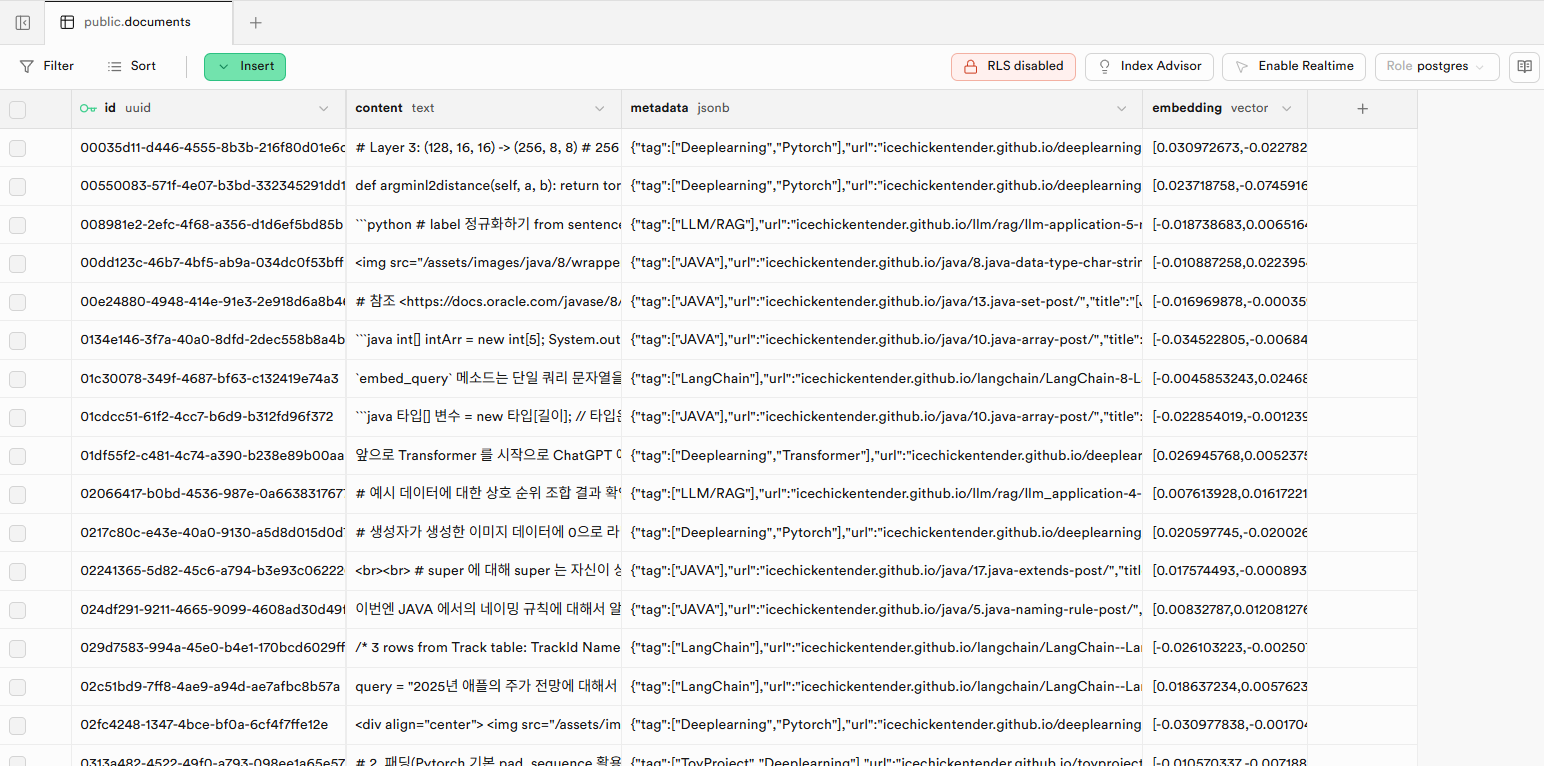Image resolution: width=1544 pixels, height=766 pixels.
Task: Click the embedding cell in 0134e146 row
Action: click(1228, 340)
